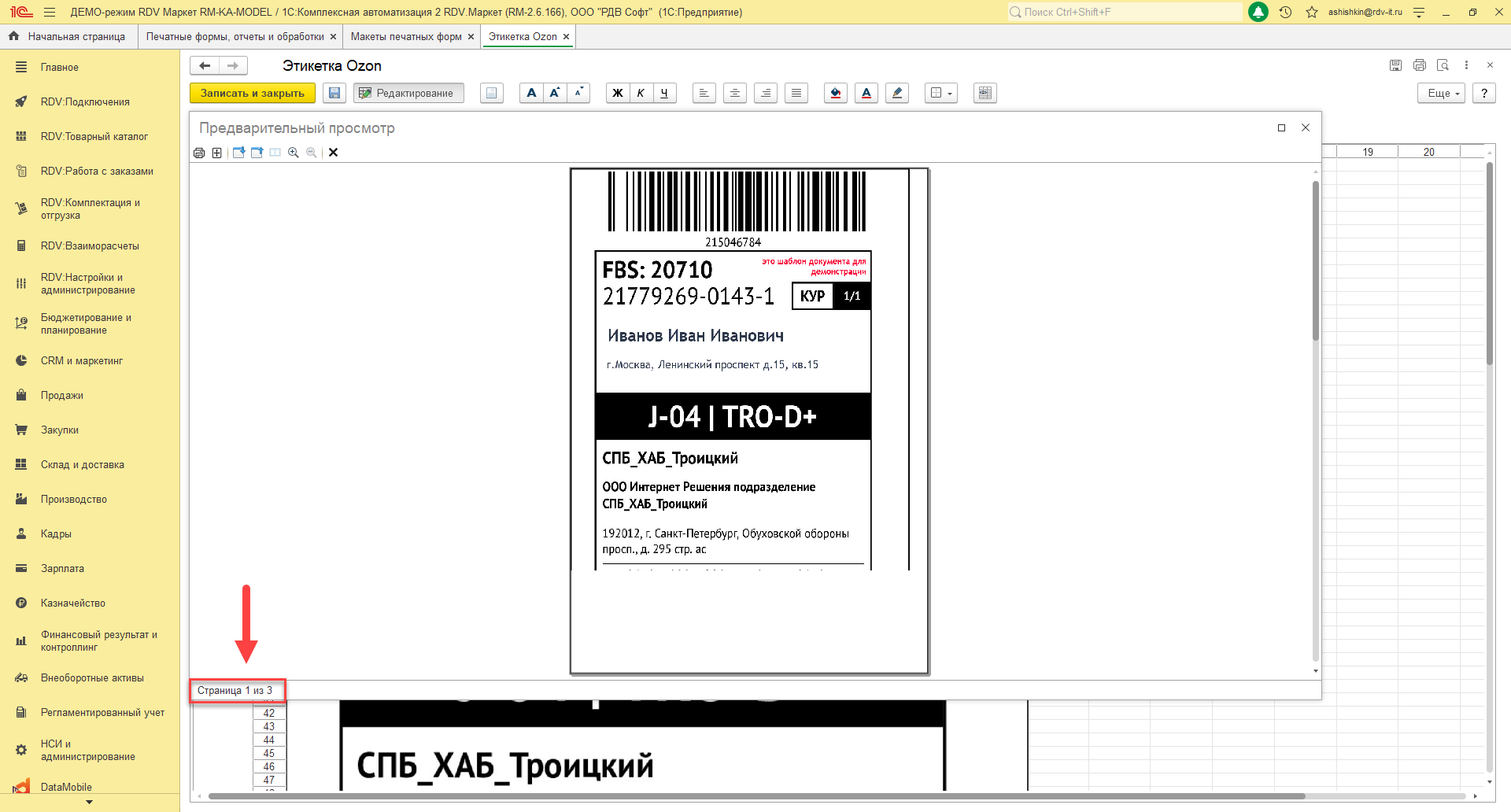This screenshot has height=812, width=1511.
Task: Click the search field Поиск Ctrl+Shift+F
Action: [x=1125, y=12]
